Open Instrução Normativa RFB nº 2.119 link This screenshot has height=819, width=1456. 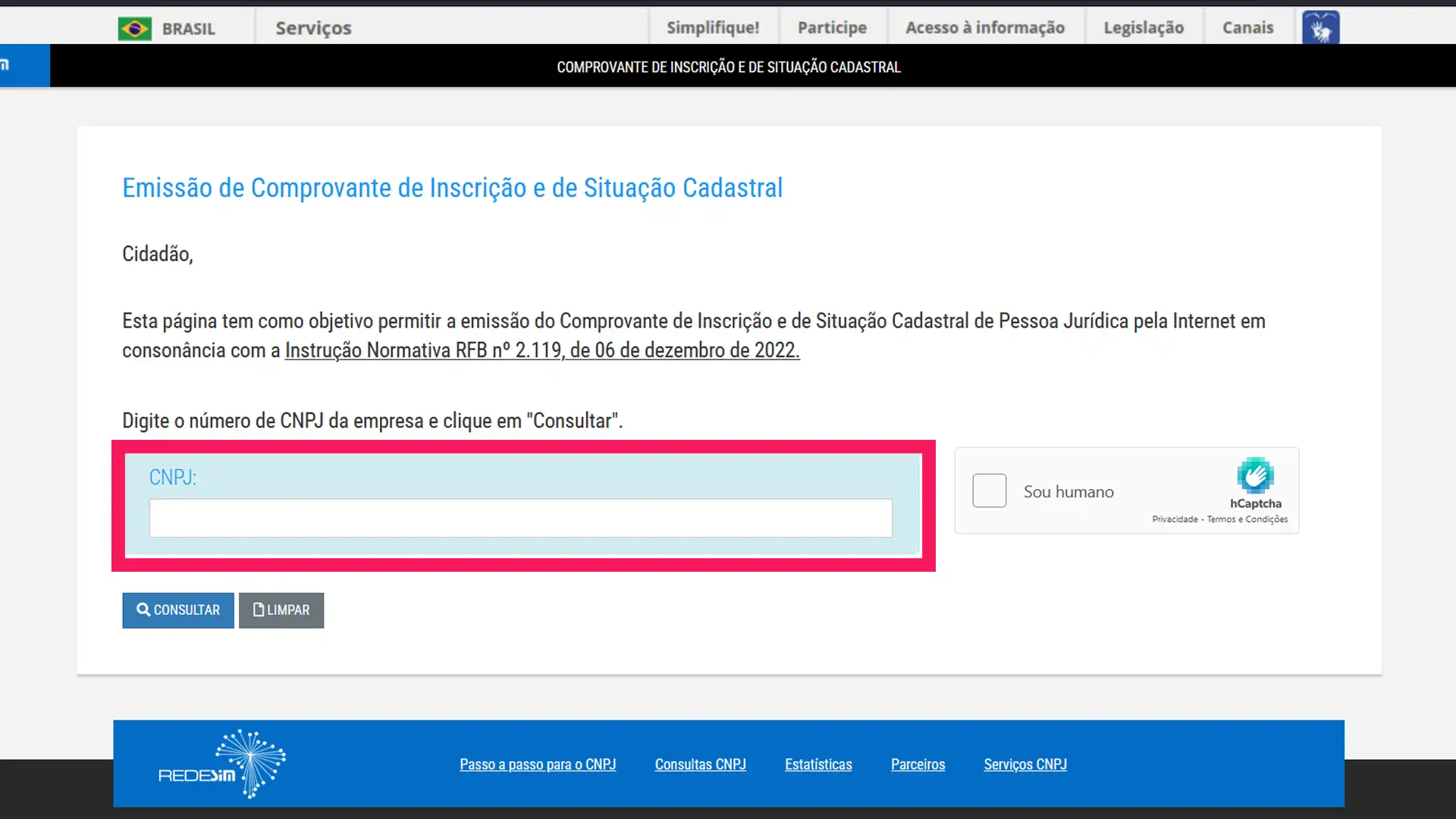[x=542, y=350]
